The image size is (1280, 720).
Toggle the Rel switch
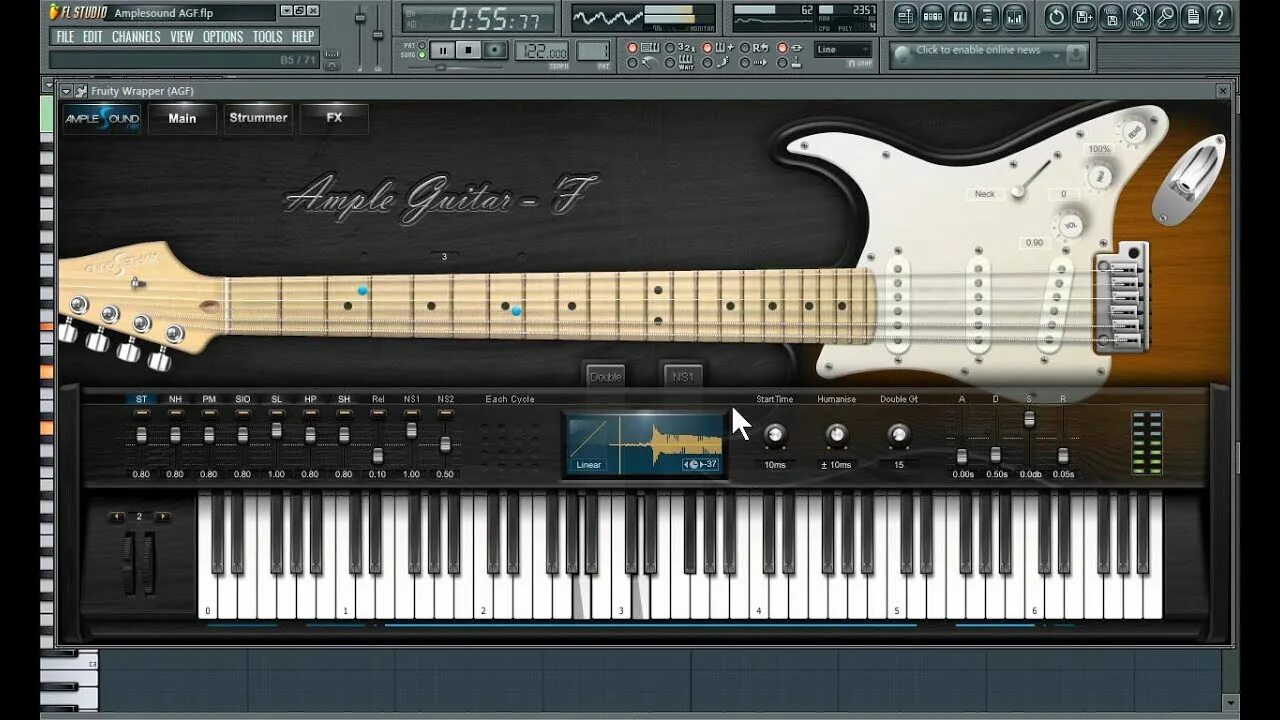[x=378, y=412]
